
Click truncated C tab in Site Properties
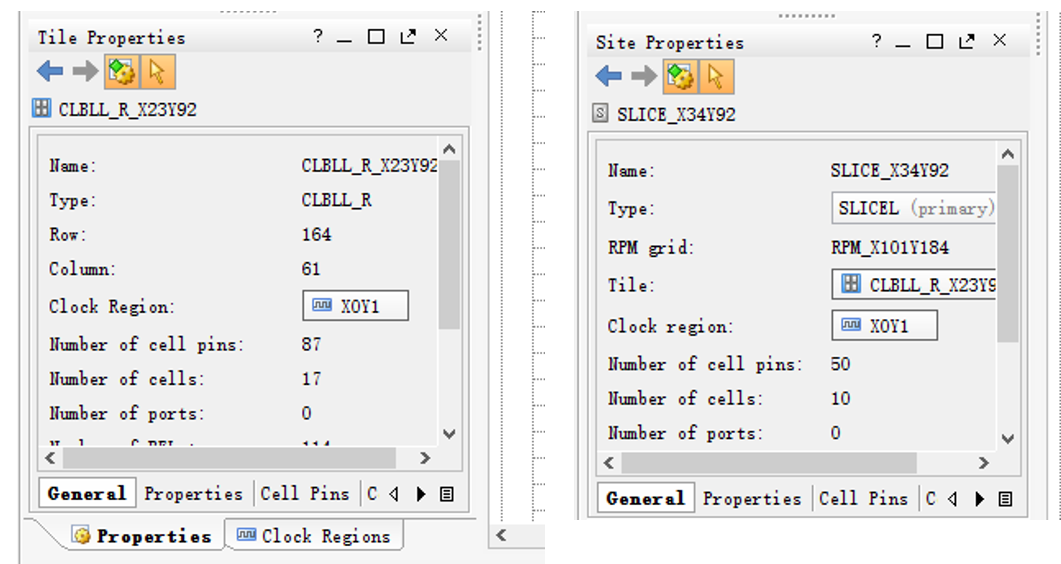click(x=931, y=499)
